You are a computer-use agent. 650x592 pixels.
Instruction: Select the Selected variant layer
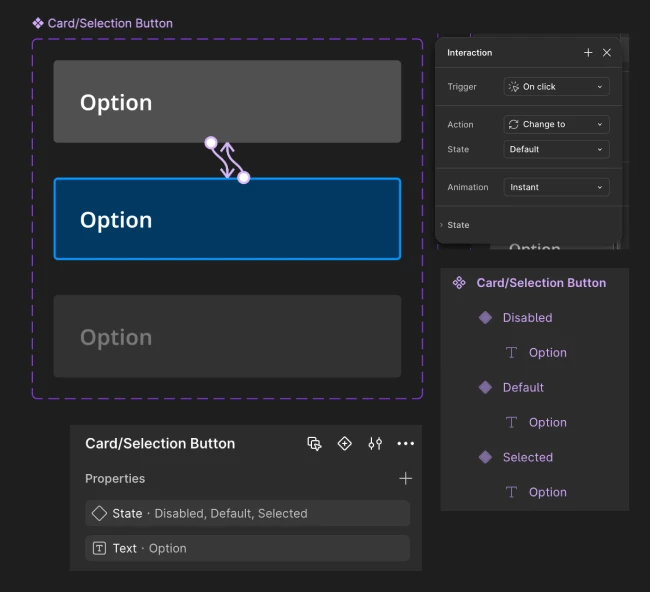528,457
